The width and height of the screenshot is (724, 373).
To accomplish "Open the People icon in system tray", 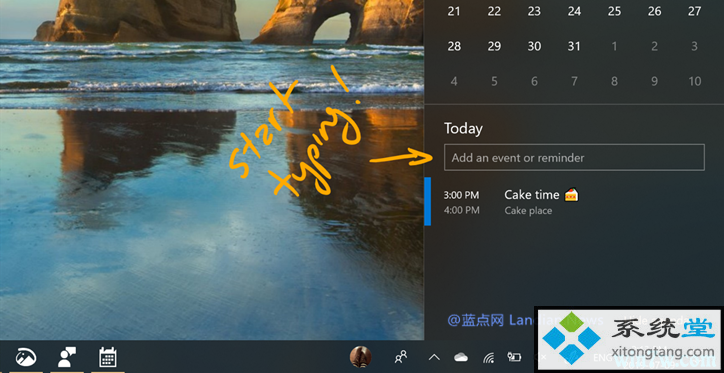I will click(401, 357).
